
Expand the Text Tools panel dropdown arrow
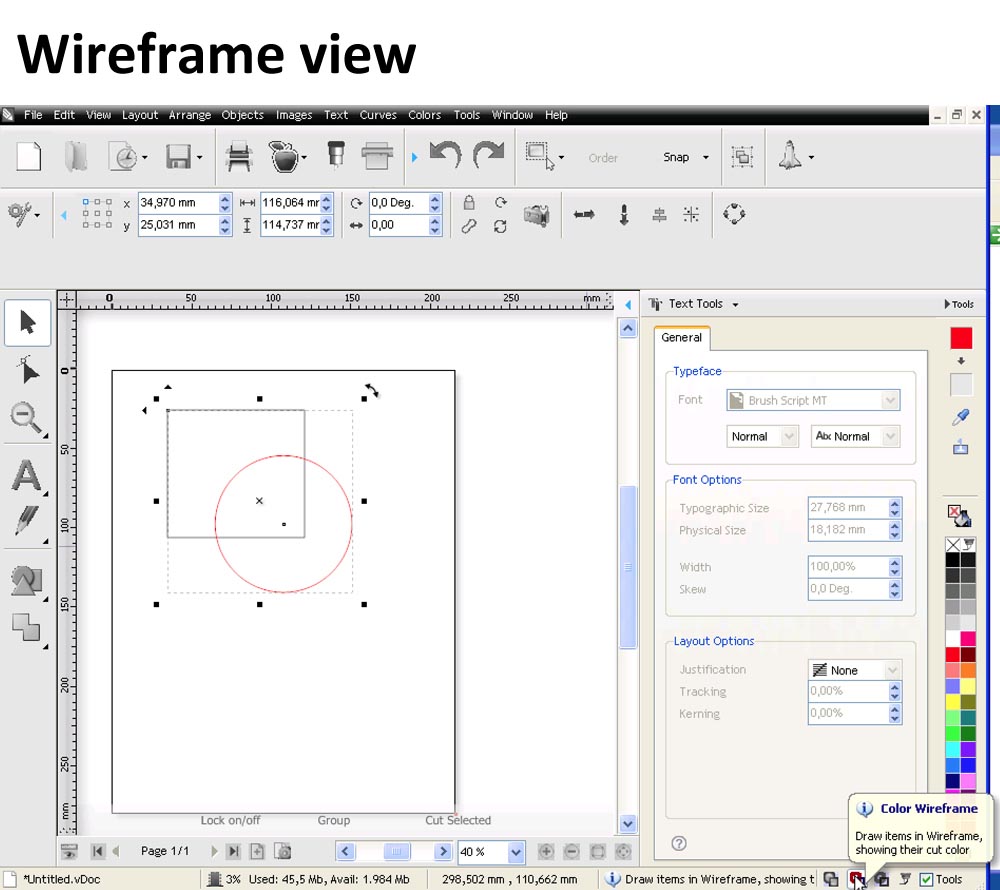[x=735, y=305]
